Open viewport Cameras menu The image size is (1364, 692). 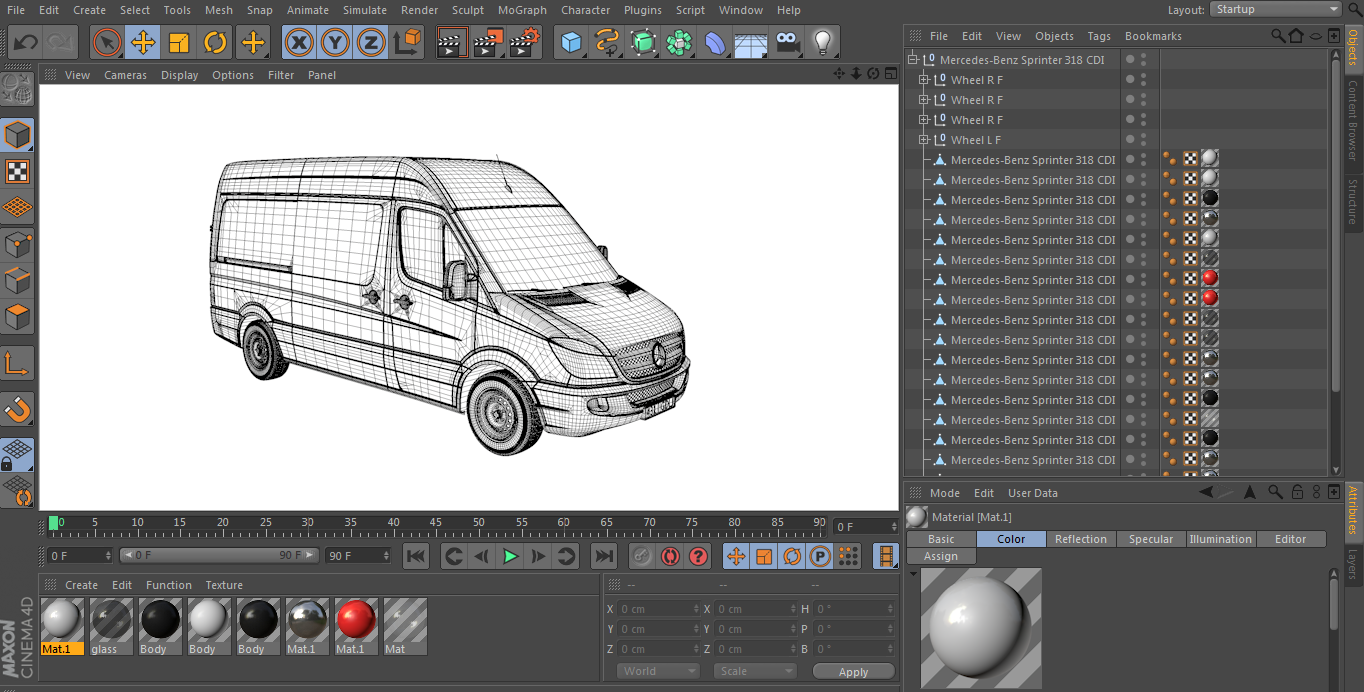pos(125,75)
